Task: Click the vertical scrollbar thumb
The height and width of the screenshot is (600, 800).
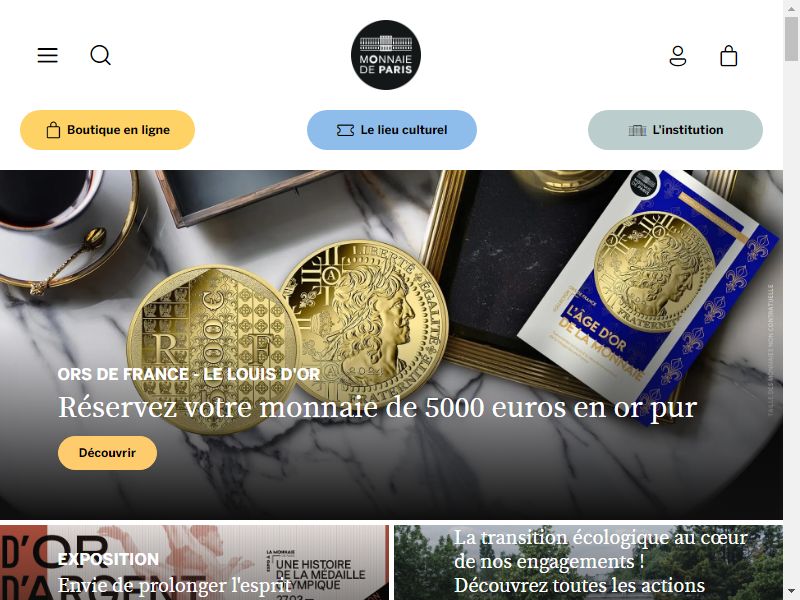Action: [x=791, y=38]
